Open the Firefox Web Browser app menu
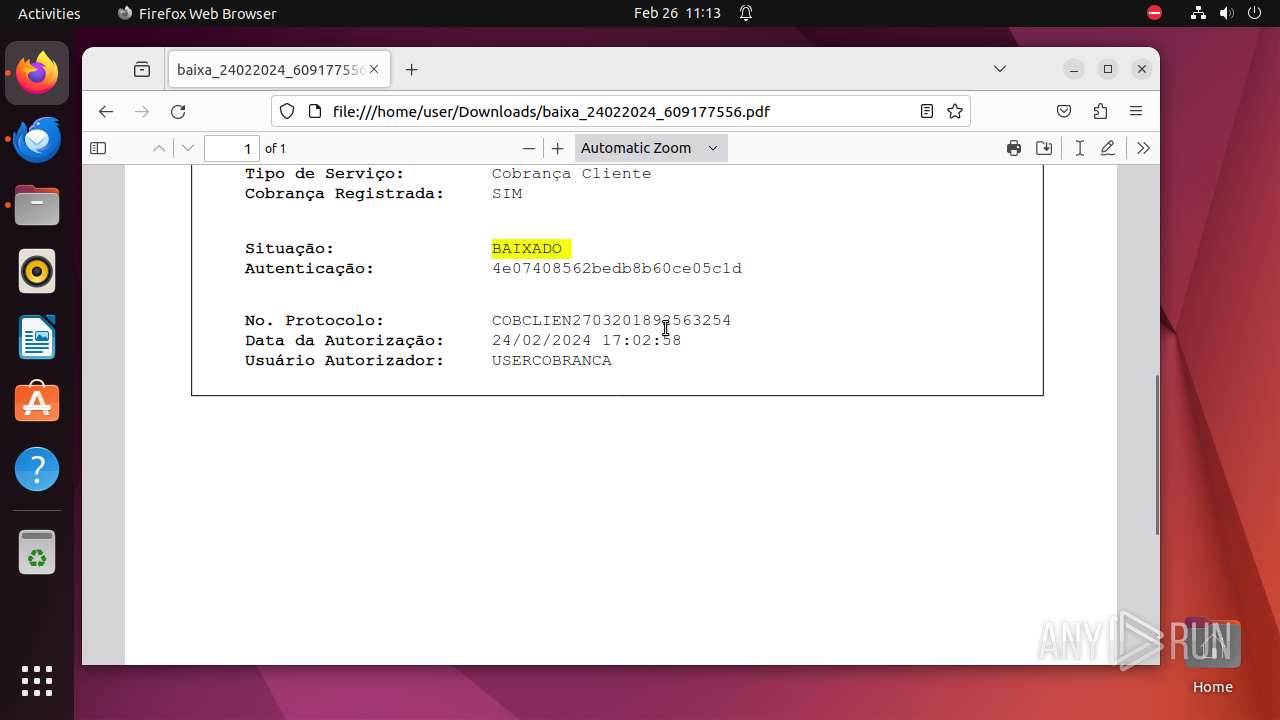Viewport: 1280px width, 720px height. (197, 13)
